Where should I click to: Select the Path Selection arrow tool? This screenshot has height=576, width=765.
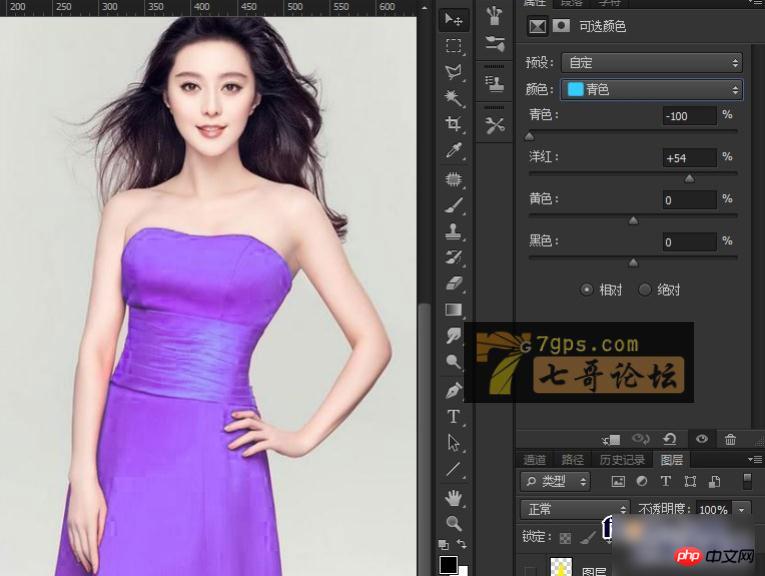[x=453, y=443]
